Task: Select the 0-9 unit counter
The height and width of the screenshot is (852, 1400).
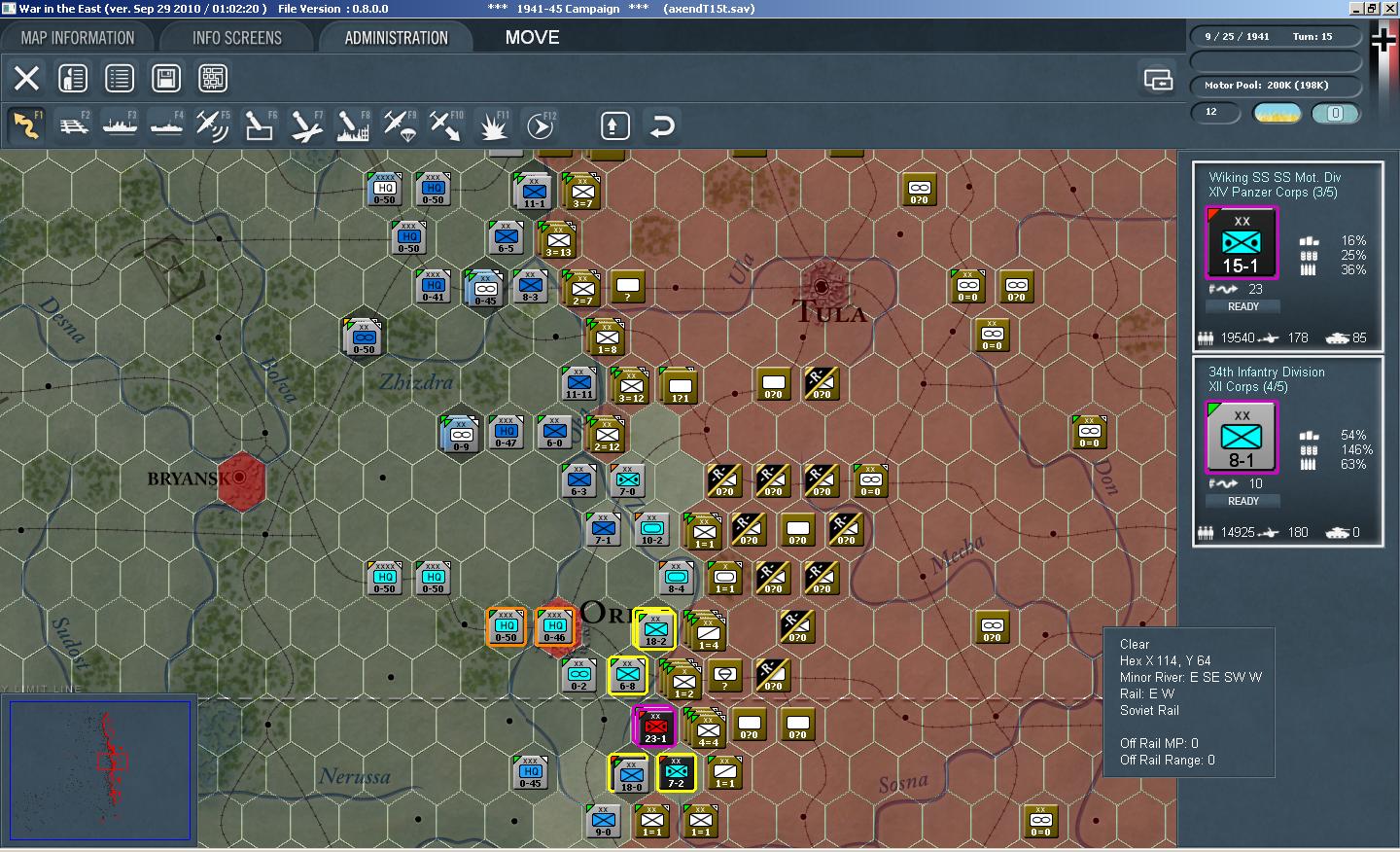Action: coord(460,436)
